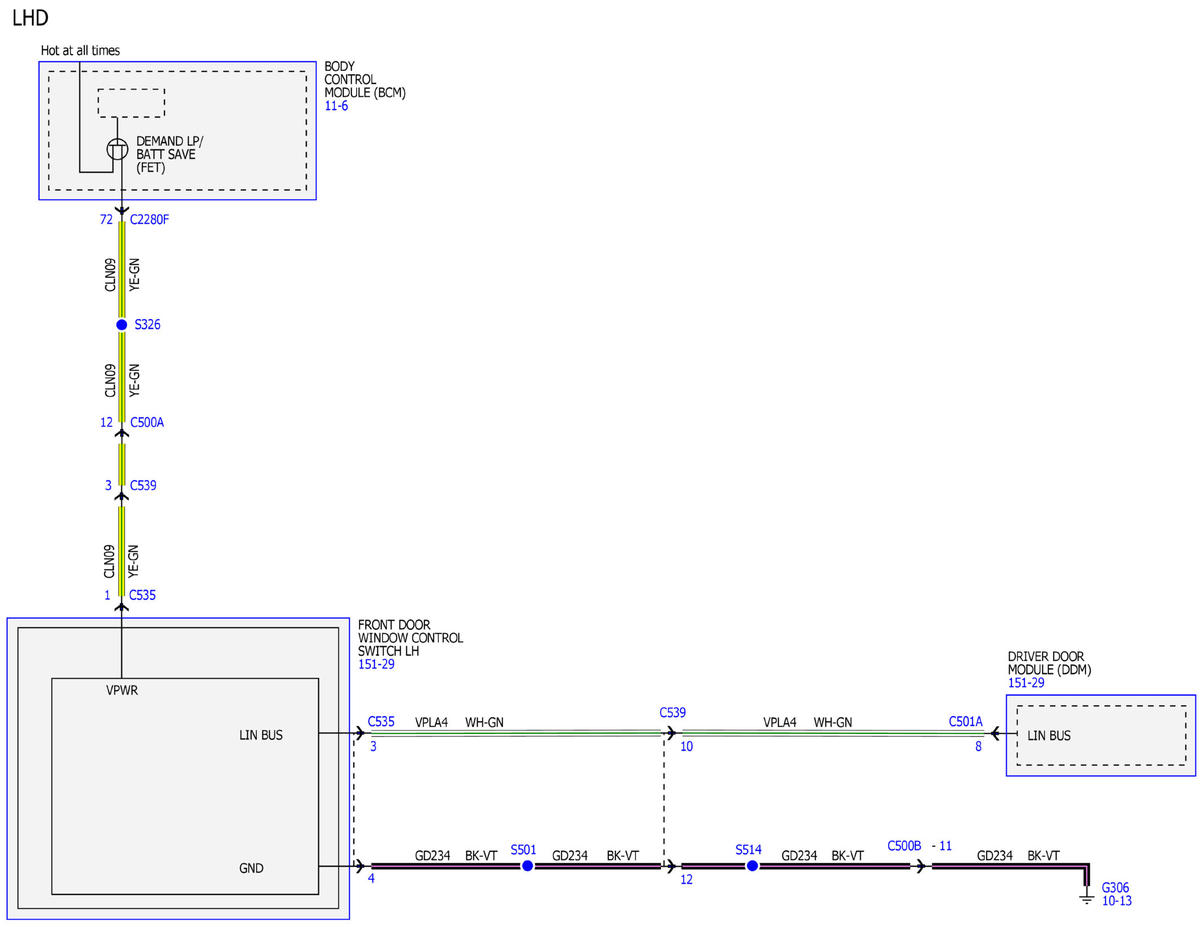The width and height of the screenshot is (1200, 927).
Task: Click "LIN BUS" inside the Driver Door Module
Action: pos(1049,735)
